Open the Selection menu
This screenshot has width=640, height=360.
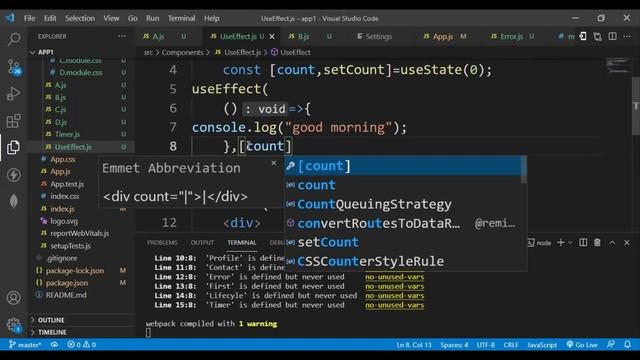[80, 18]
